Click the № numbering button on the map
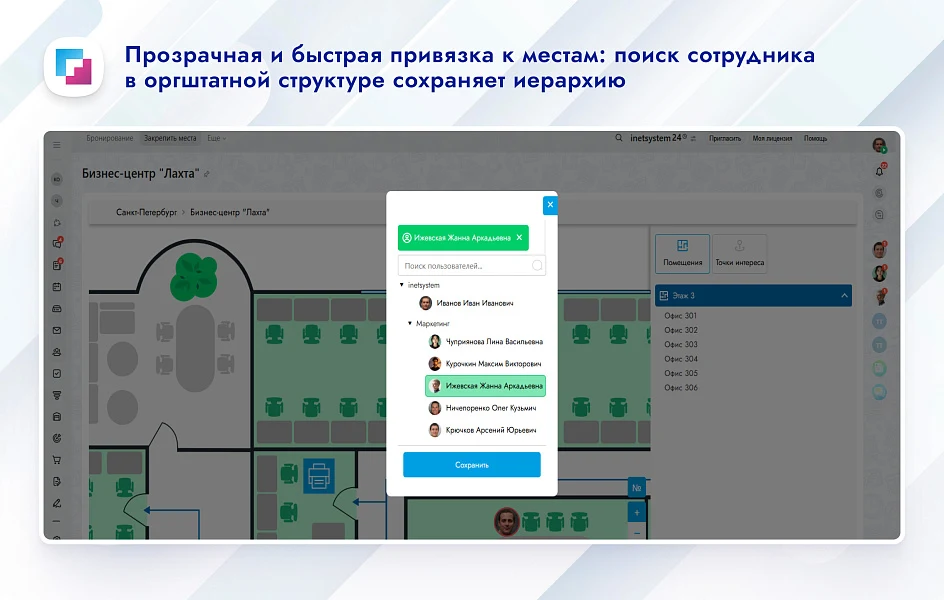 click(636, 488)
